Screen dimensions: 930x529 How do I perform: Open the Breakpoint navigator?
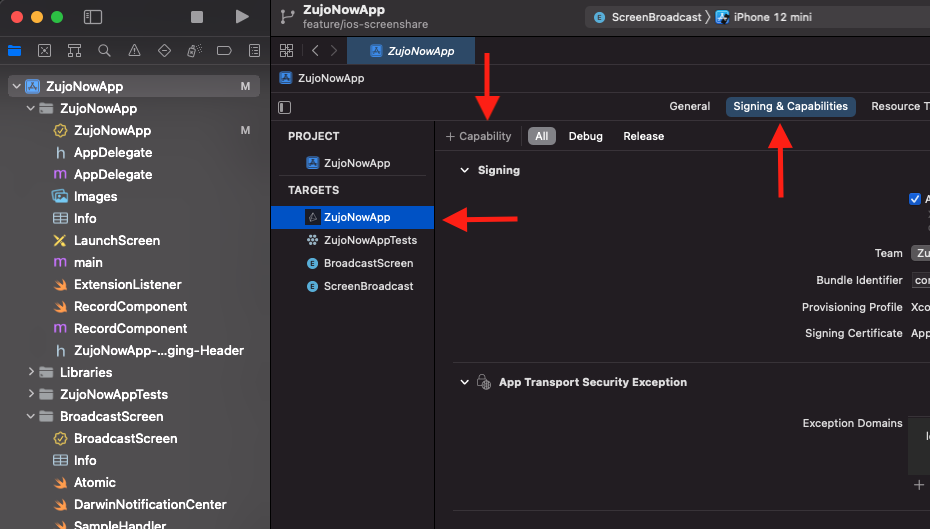point(224,51)
